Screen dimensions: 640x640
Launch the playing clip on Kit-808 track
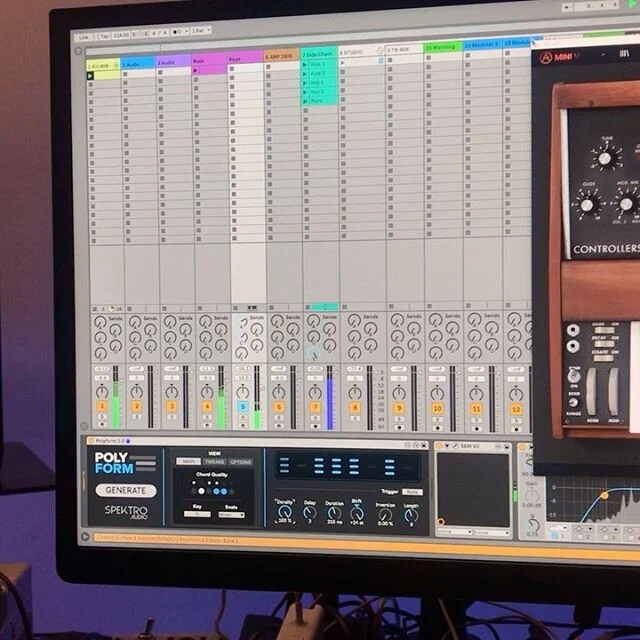tap(90, 76)
